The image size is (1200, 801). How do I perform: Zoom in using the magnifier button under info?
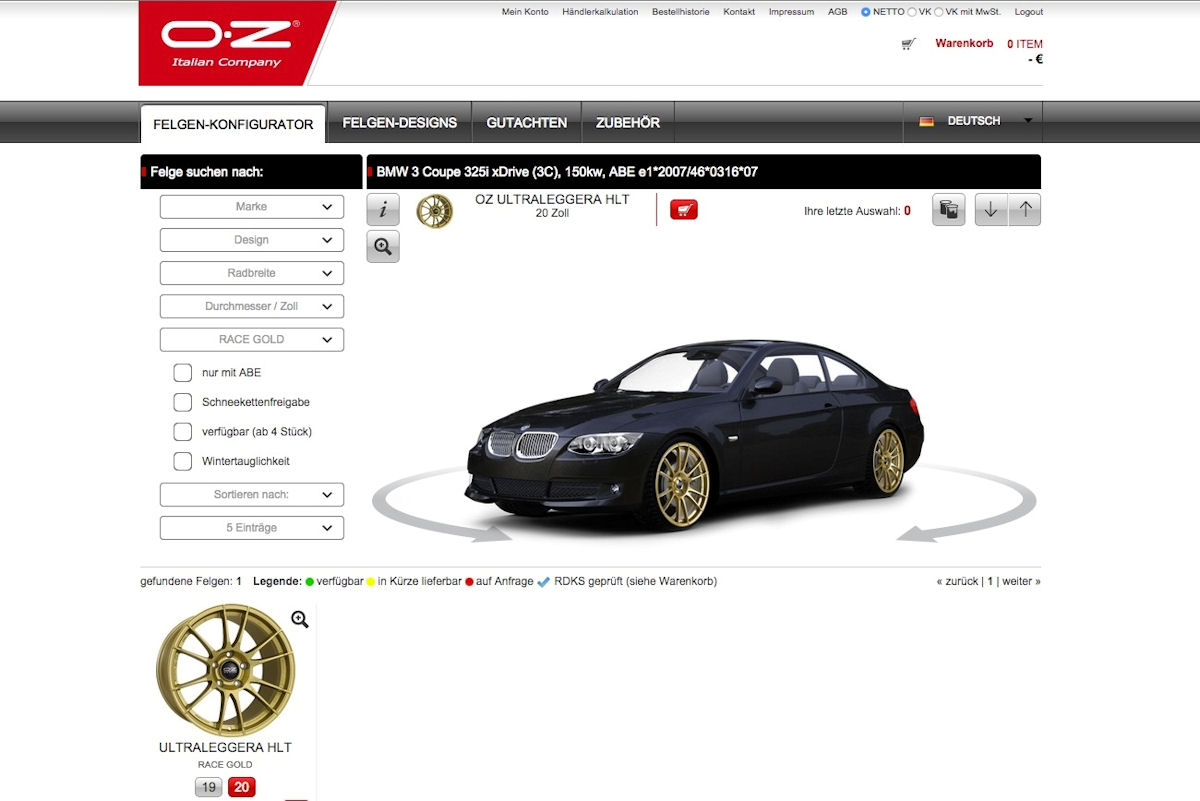tap(383, 246)
